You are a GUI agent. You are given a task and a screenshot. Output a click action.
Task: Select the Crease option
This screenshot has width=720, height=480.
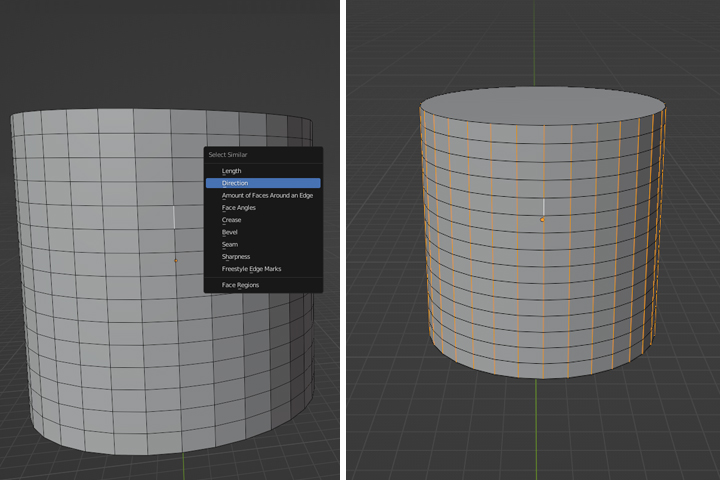(x=263, y=220)
